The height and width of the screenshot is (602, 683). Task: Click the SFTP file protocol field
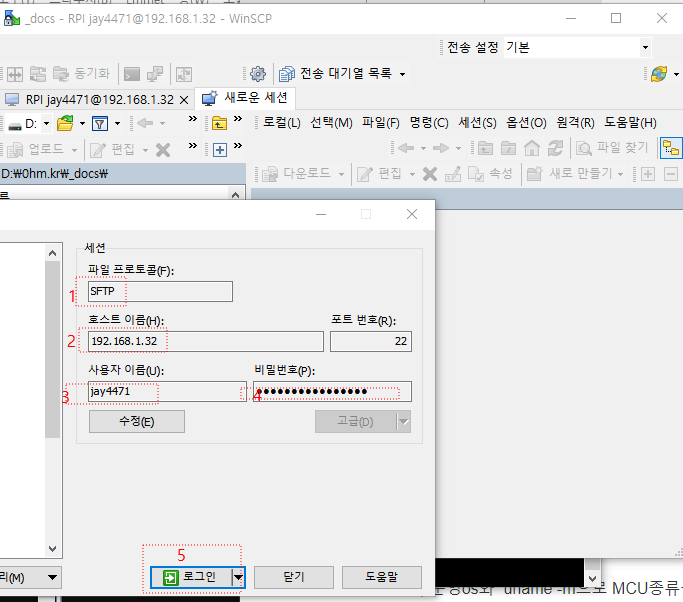tap(160, 291)
